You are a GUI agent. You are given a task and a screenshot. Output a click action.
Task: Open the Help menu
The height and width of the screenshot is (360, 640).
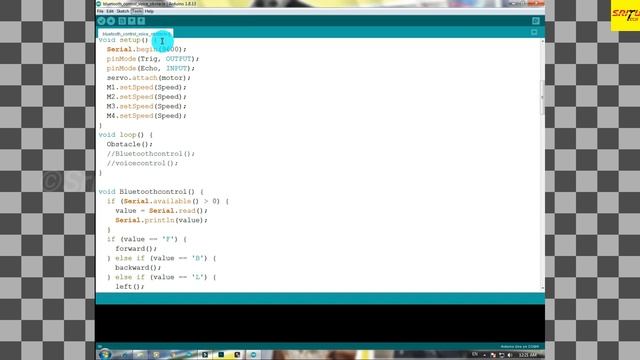pos(149,11)
